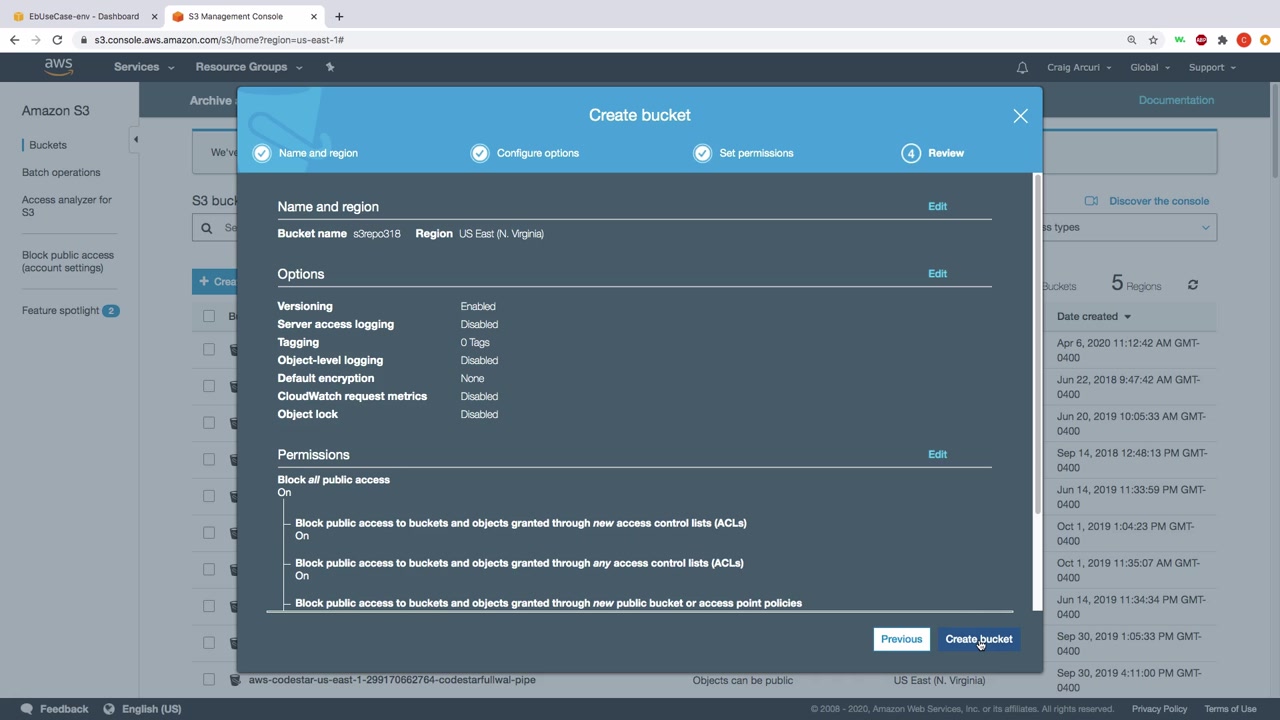Check the row created Jun 14, 2019 11:34:34 AM
The height and width of the screenshot is (720, 1280).
tap(209, 606)
